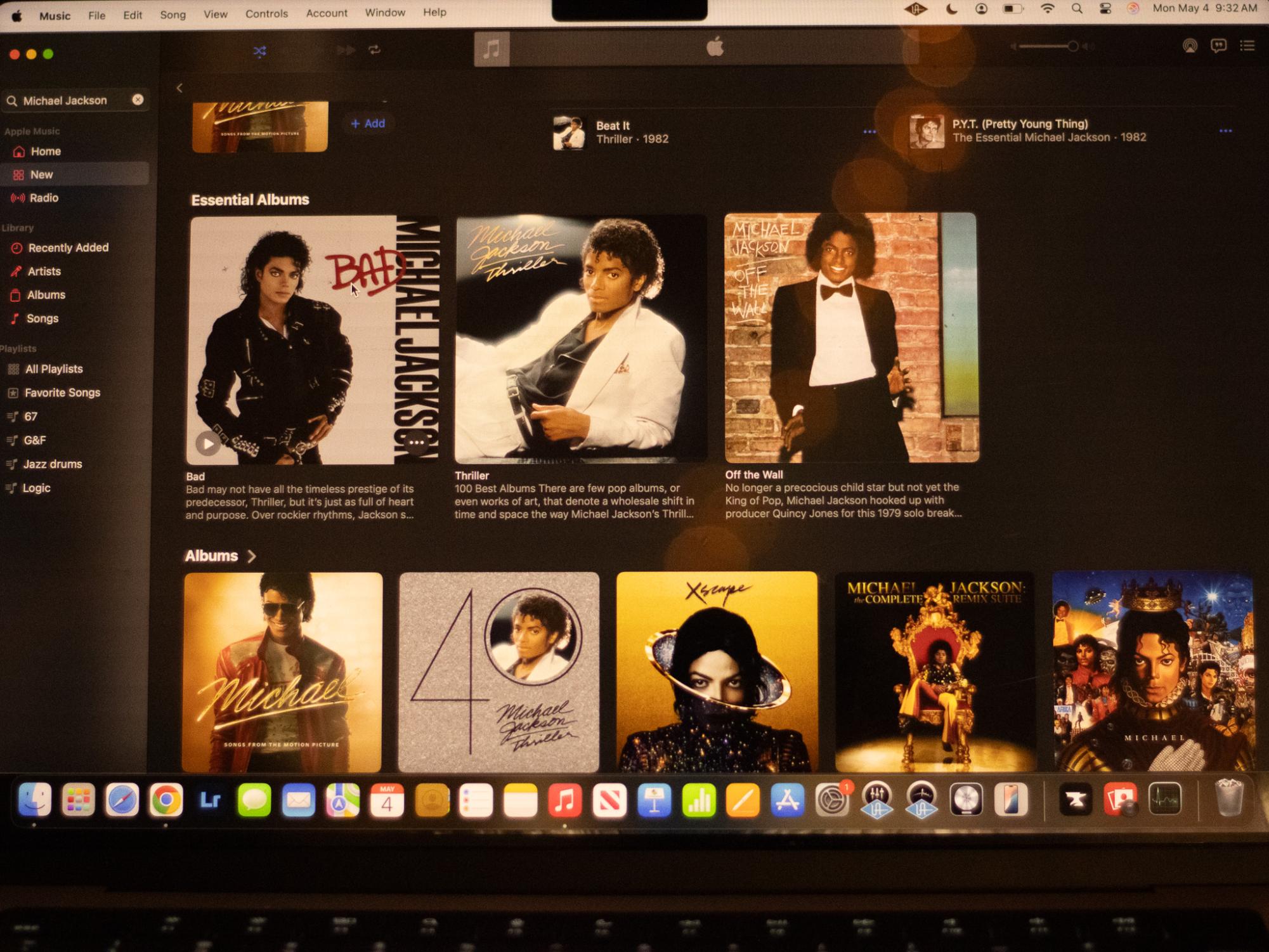
Task: Open The Complete Remix Suite album
Action: [x=935, y=672]
